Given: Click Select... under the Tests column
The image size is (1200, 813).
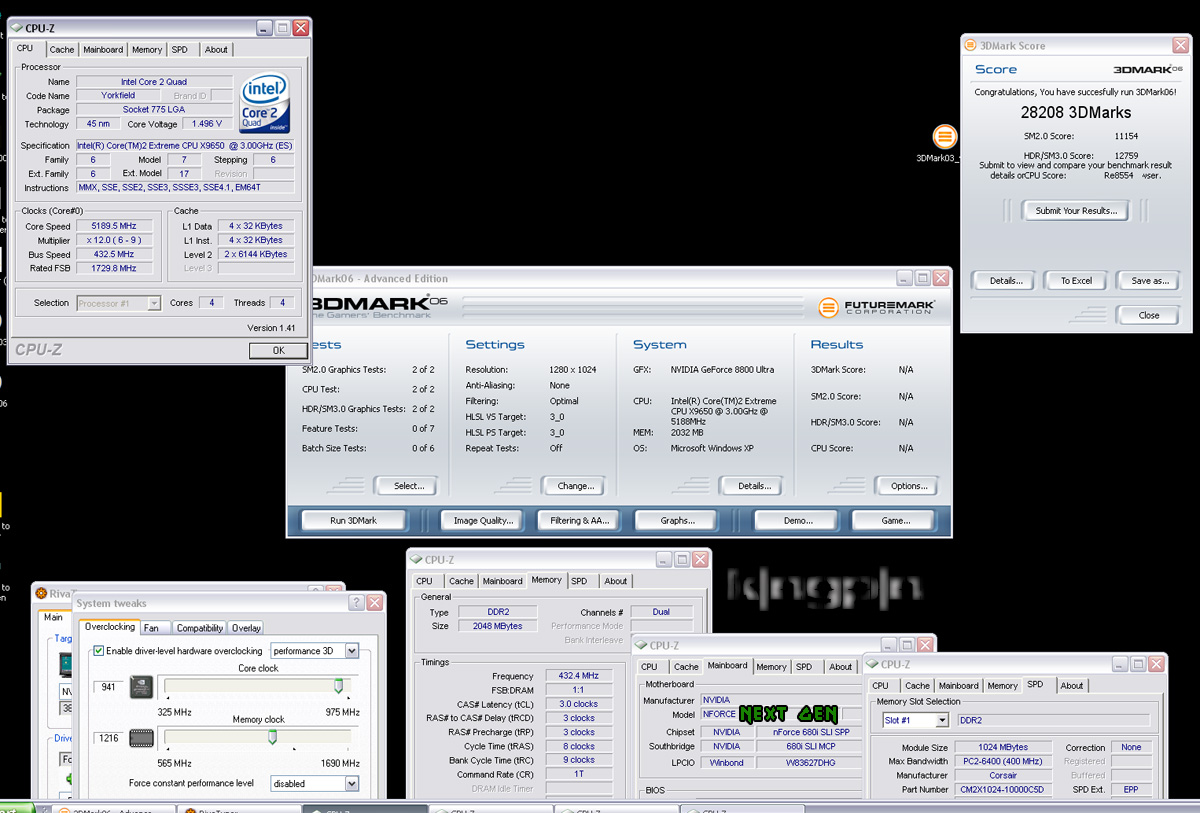Looking at the screenshot, I should click(x=408, y=486).
